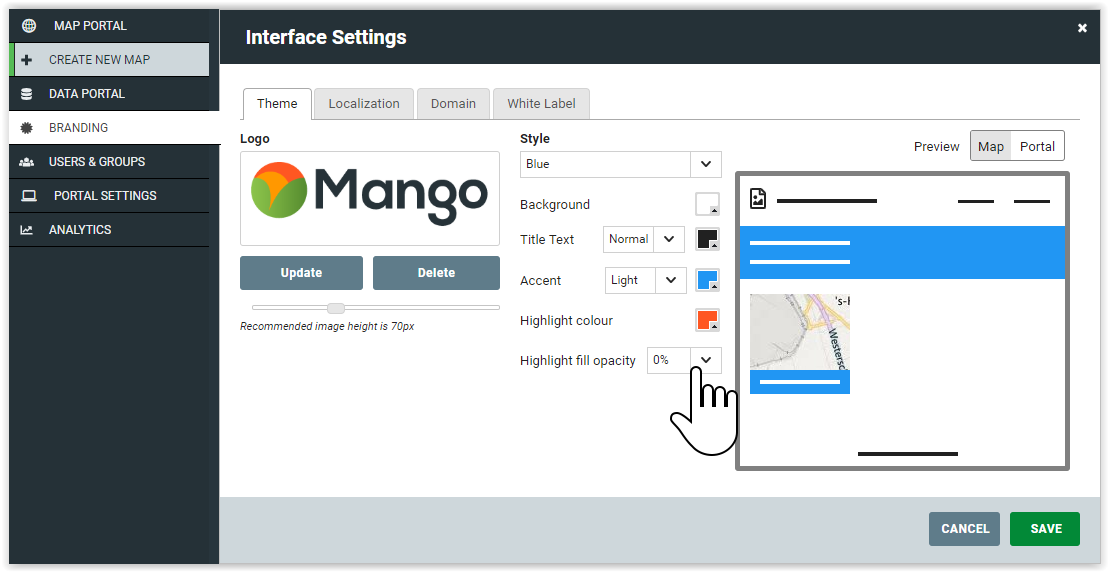Open Accent Light dropdown
This screenshot has width=1109, height=572.
645,280
